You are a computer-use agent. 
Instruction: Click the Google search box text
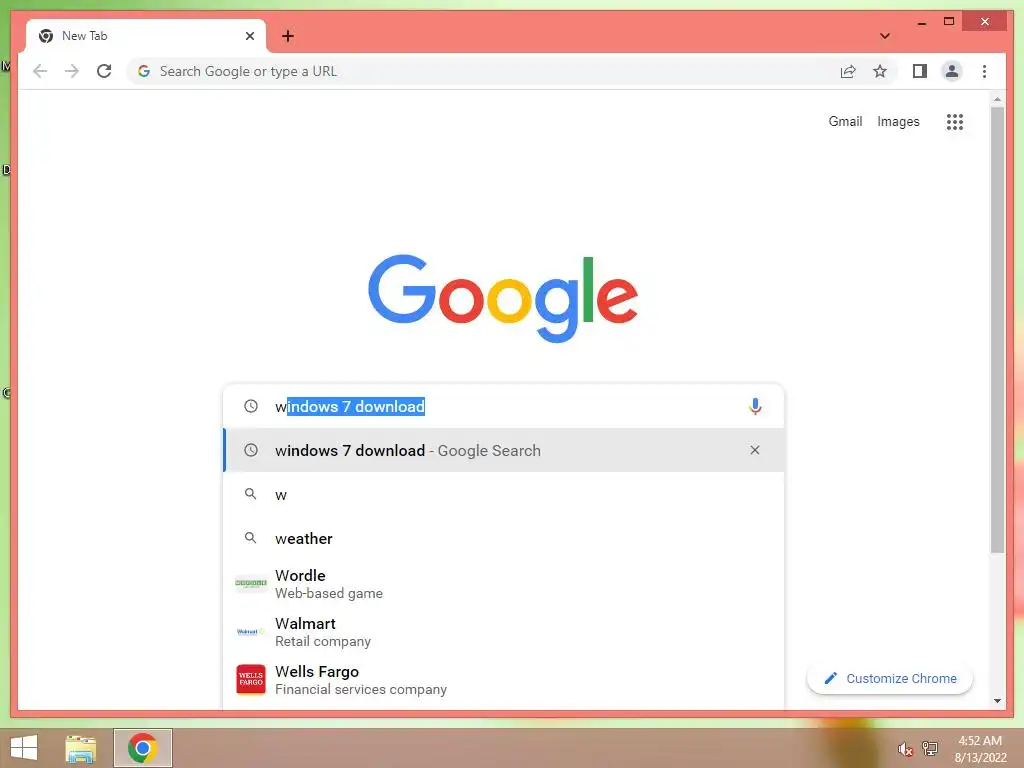pyautogui.click(x=350, y=406)
